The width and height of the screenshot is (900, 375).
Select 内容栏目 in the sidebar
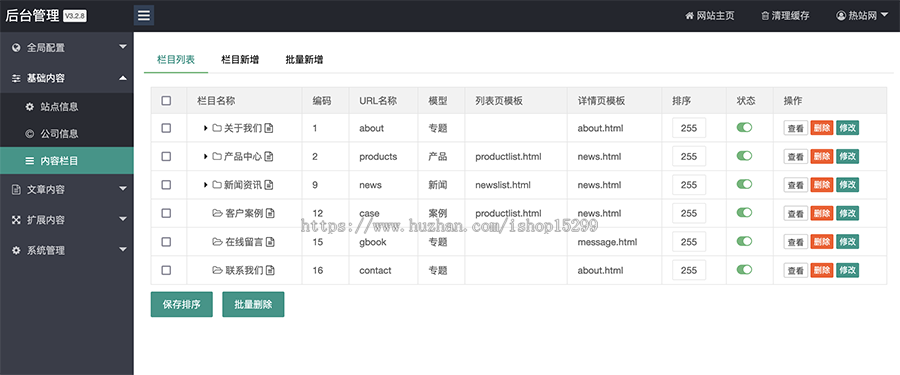coord(67,161)
